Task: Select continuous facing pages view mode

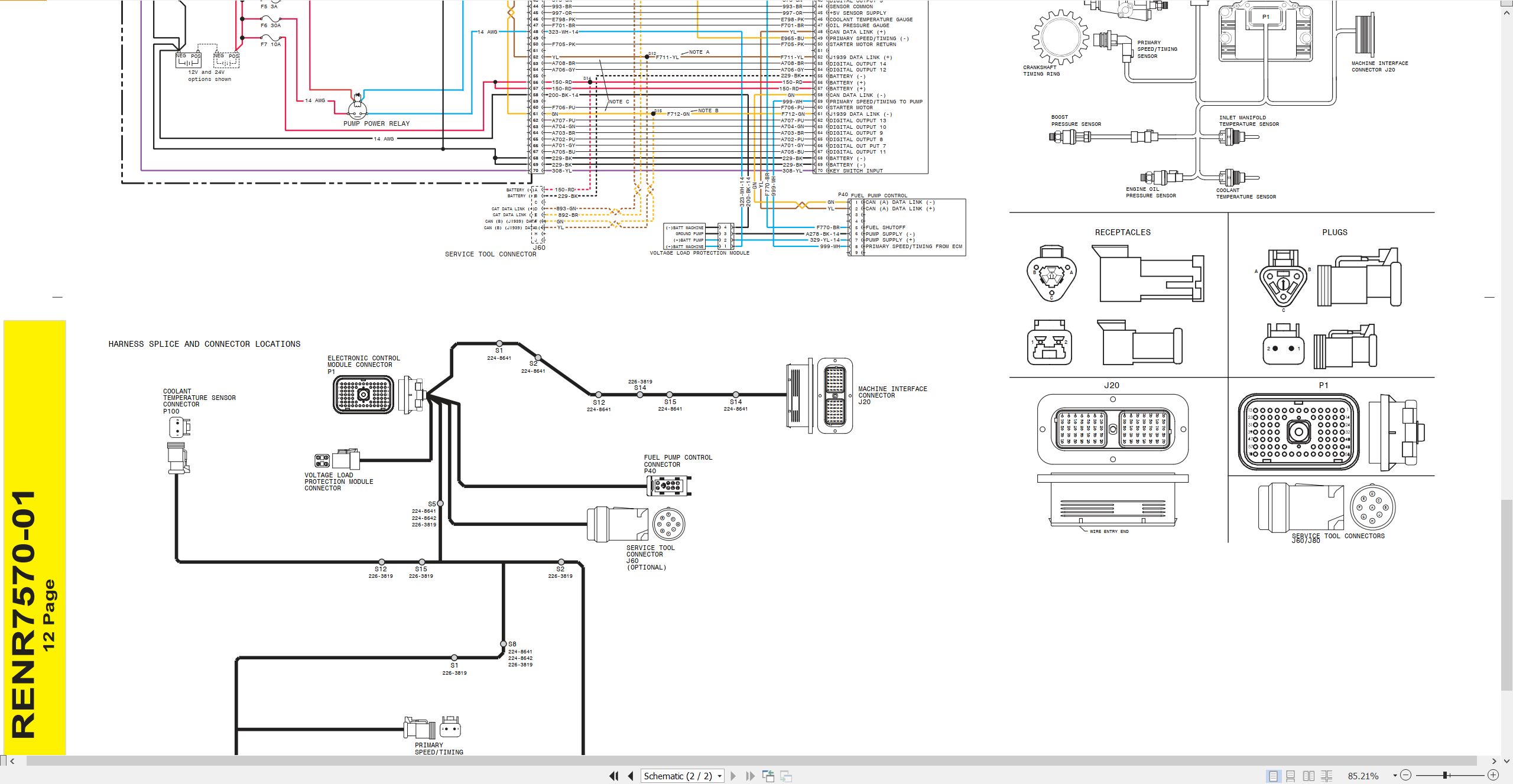Action: (x=1327, y=776)
